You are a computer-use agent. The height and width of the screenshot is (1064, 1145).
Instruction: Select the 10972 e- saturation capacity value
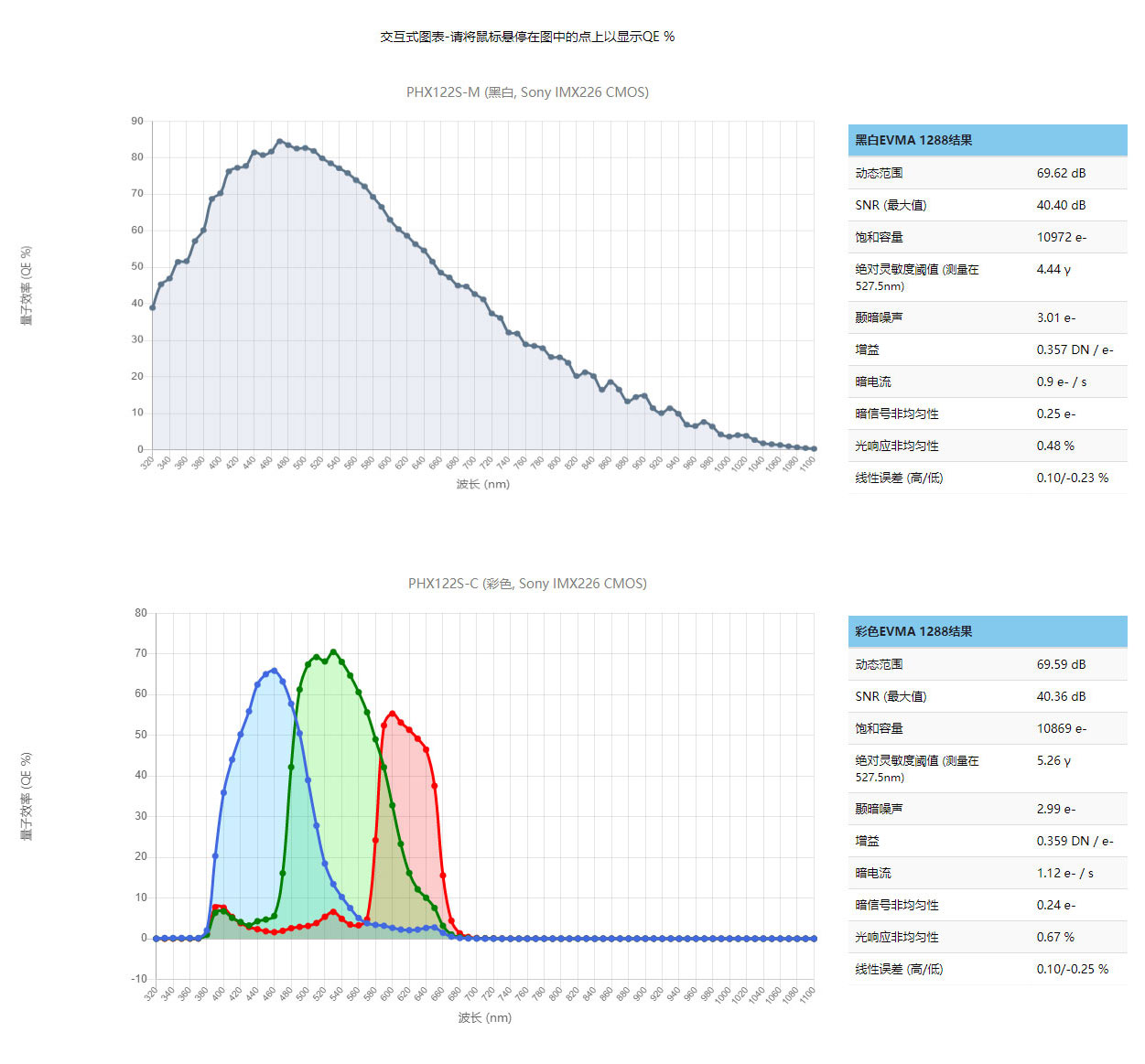(1061, 237)
